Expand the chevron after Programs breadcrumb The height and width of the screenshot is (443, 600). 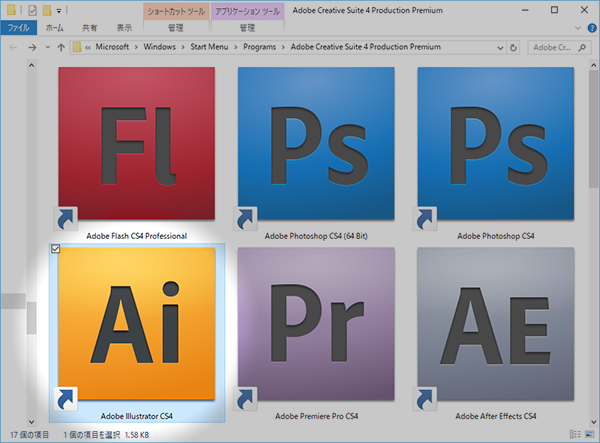283,47
